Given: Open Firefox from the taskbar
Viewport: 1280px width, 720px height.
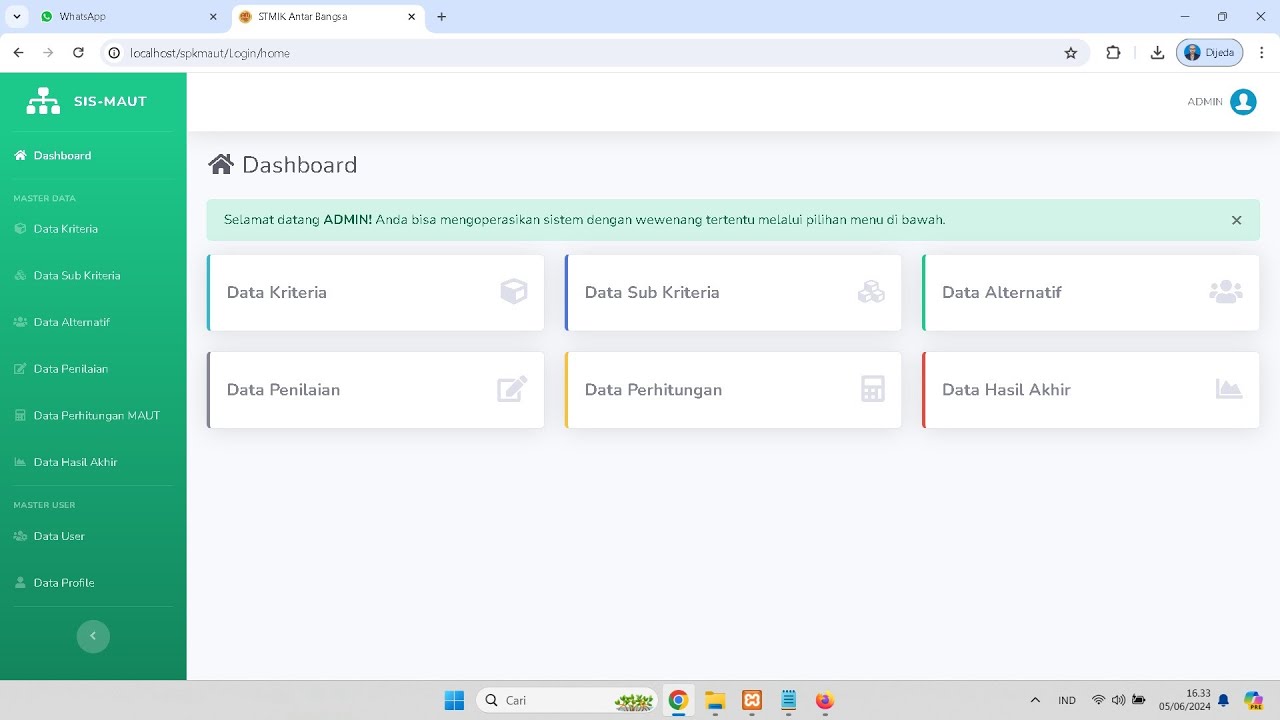Looking at the screenshot, I should tap(825, 700).
